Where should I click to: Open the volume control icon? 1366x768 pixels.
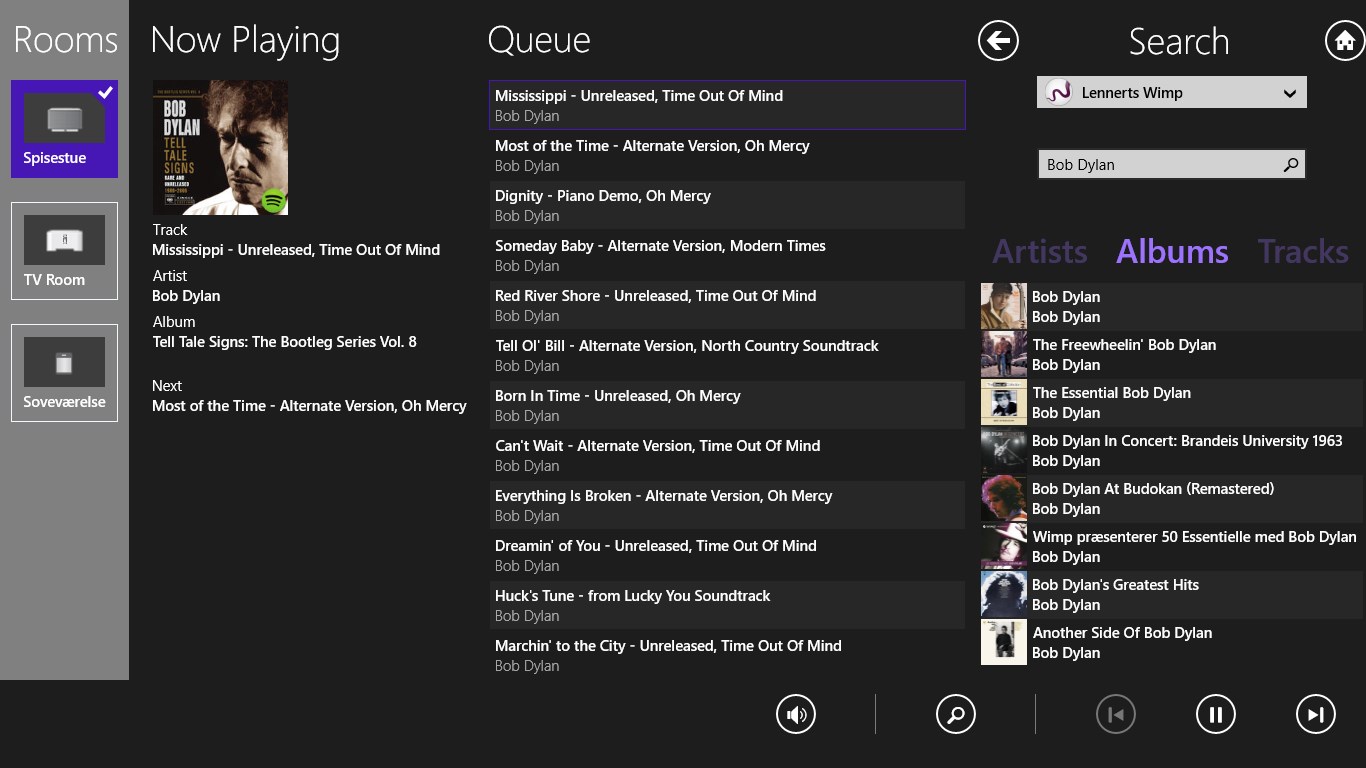(x=796, y=714)
